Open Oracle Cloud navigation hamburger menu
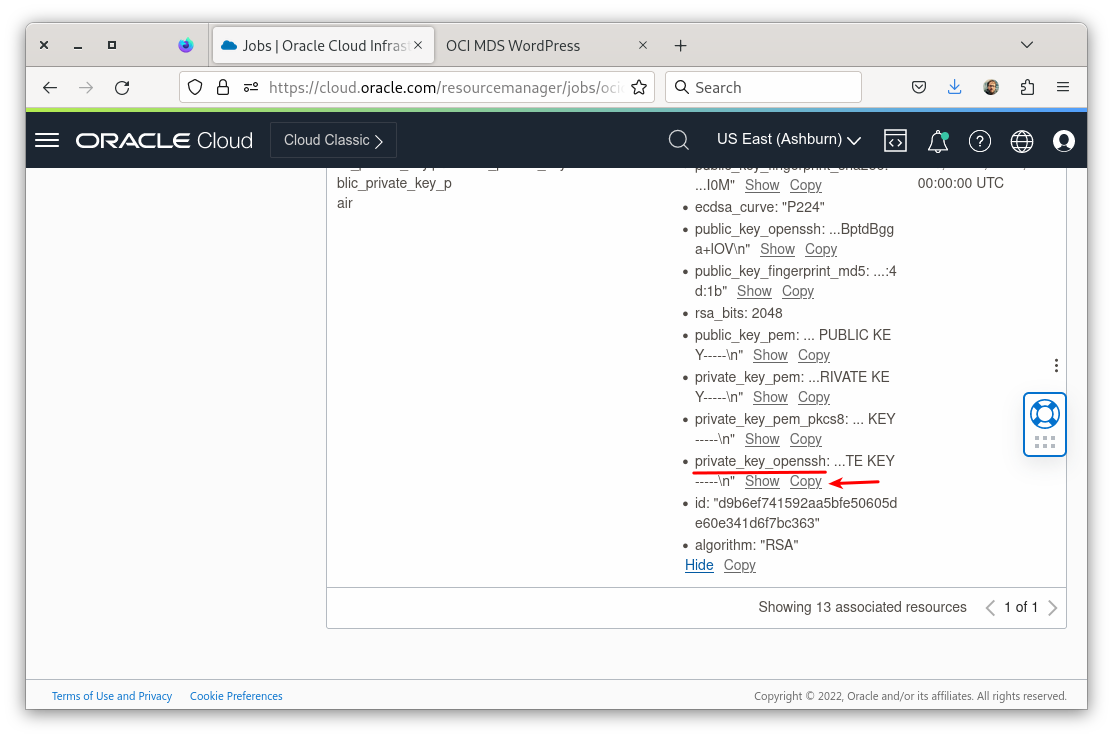1113x738 pixels. pyautogui.click(x=47, y=140)
